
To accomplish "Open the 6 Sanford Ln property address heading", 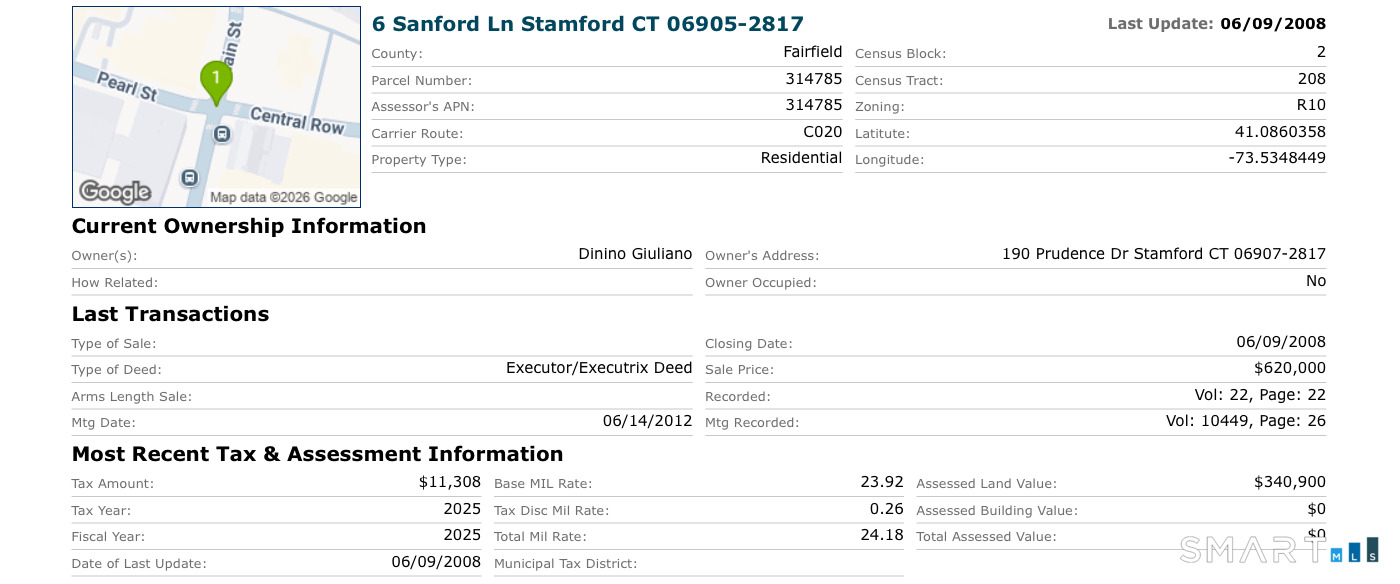I will pos(588,24).
